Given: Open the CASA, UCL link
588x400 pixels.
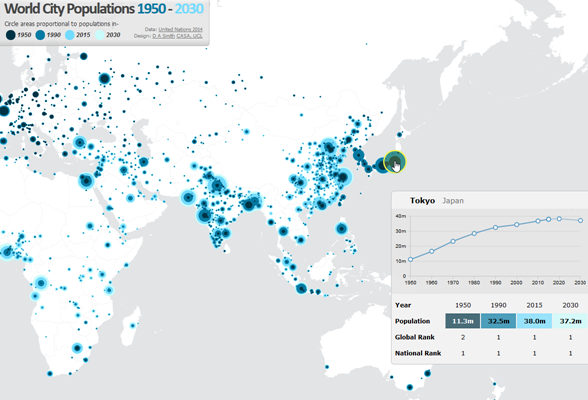Looking at the screenshot, I should pos(189,36).
